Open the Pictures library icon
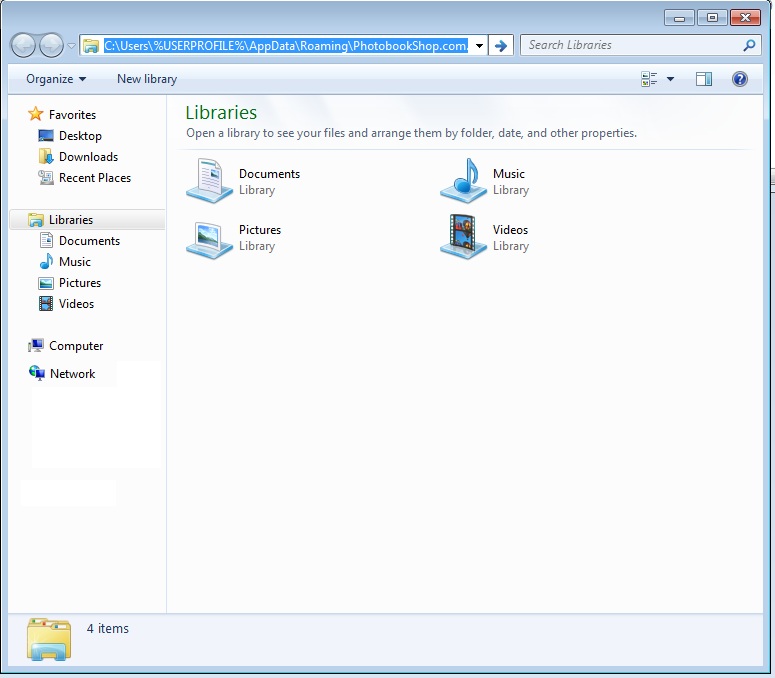 point(210,237)
